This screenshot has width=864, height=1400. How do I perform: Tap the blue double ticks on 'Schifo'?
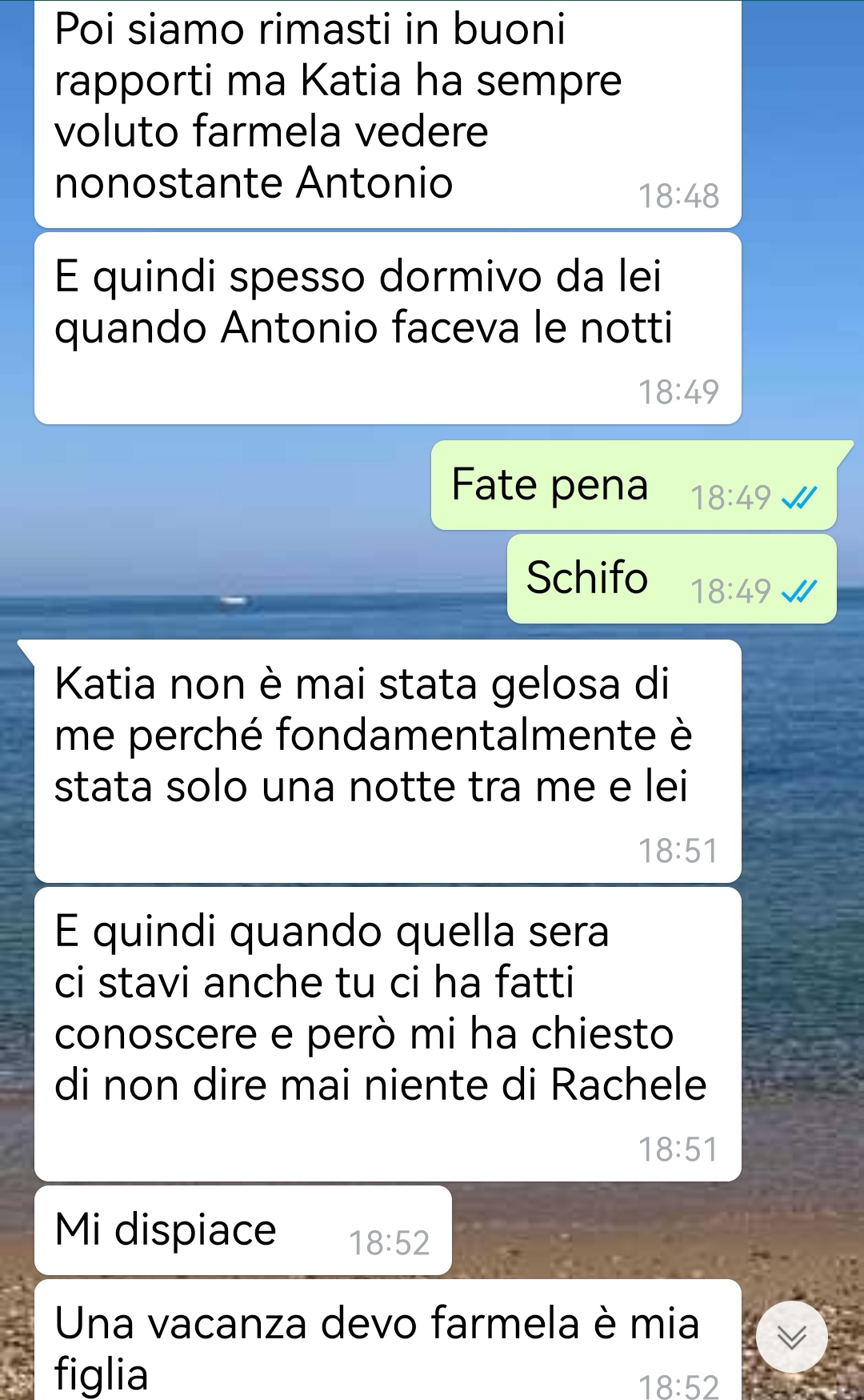coord(799,592)
